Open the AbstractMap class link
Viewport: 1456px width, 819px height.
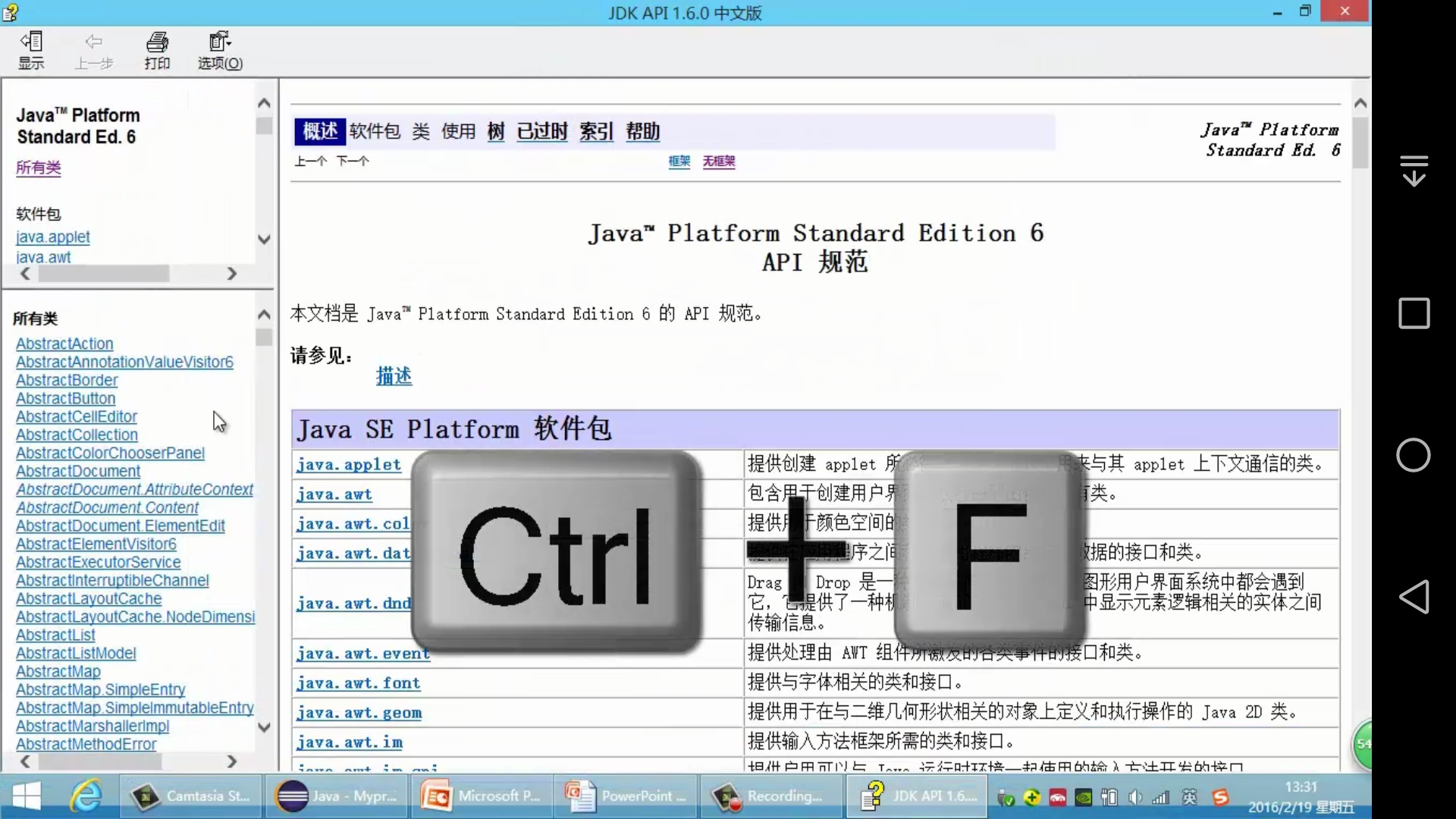pyautogui.click(x=58, y=672)
